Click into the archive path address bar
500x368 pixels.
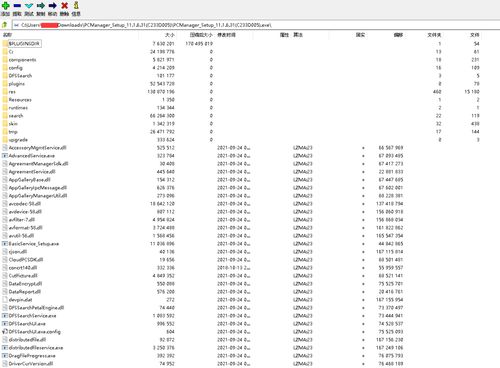[x=256, y=25]
